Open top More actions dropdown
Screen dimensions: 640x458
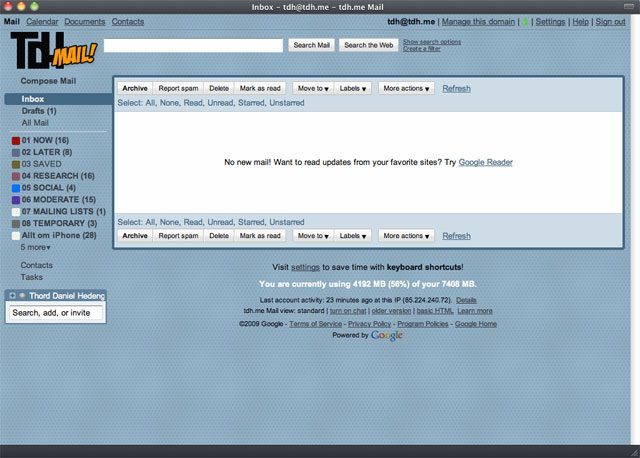[x=406, y=88]
